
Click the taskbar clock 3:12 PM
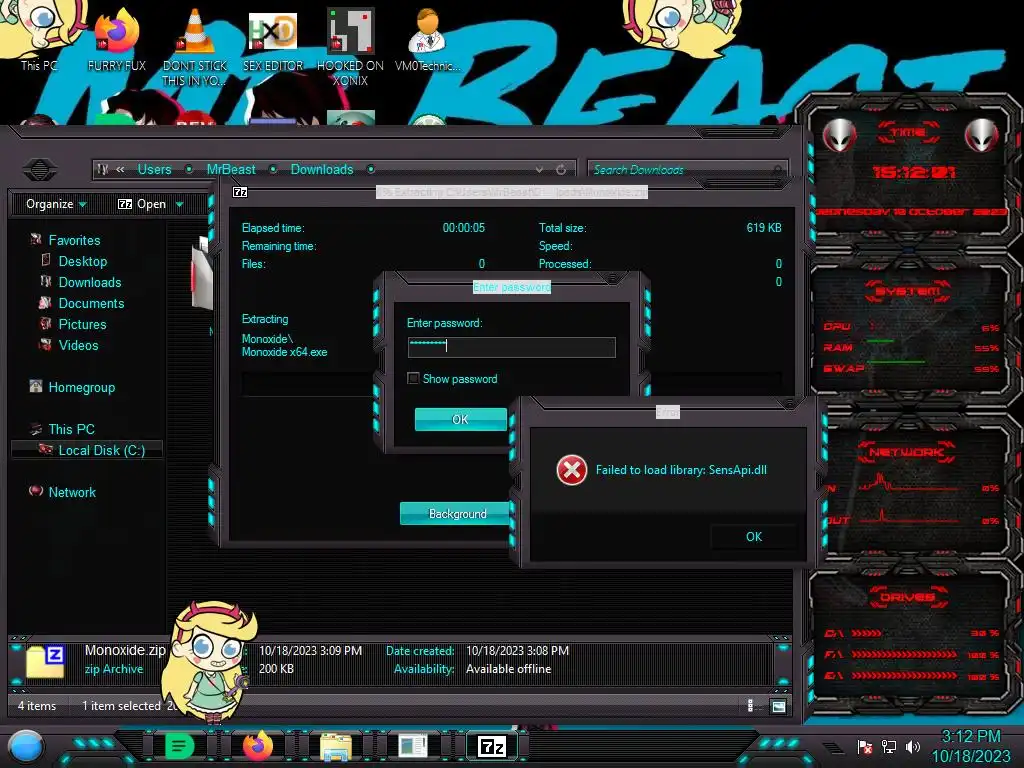pos(970,736)
